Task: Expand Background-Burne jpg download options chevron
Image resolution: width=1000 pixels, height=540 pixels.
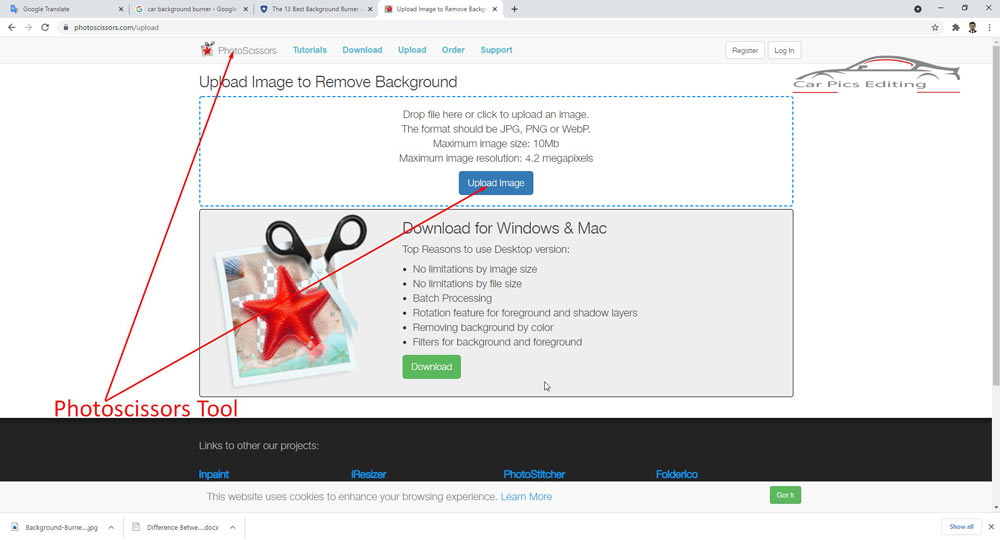Action: tap(111, 527)
